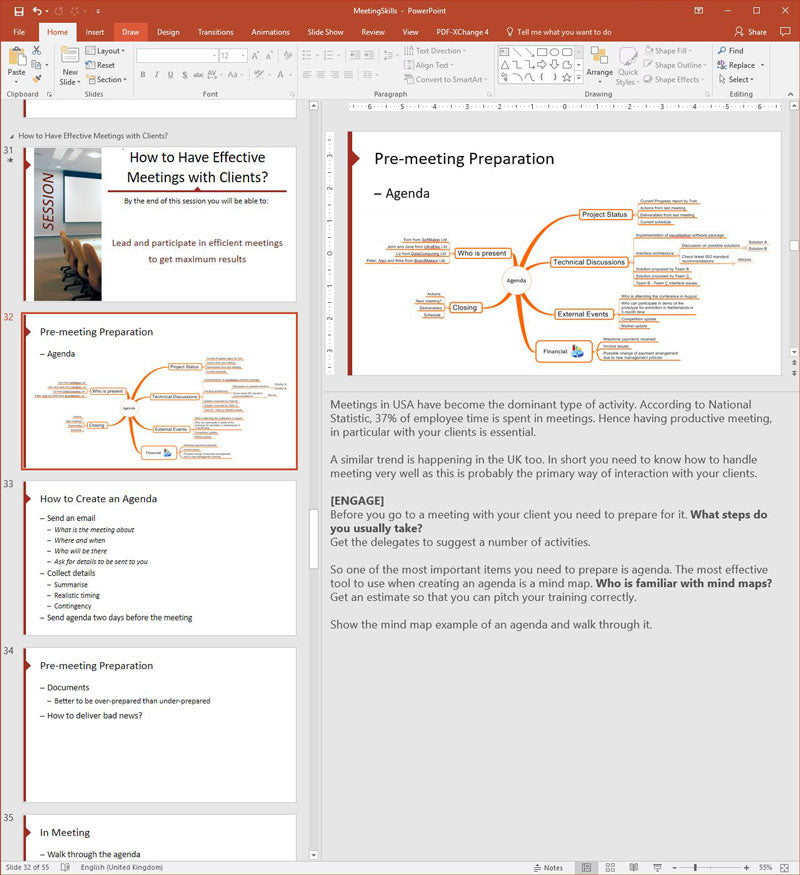Click the thumbnail pane scroll down arrow

coord(314,855)
